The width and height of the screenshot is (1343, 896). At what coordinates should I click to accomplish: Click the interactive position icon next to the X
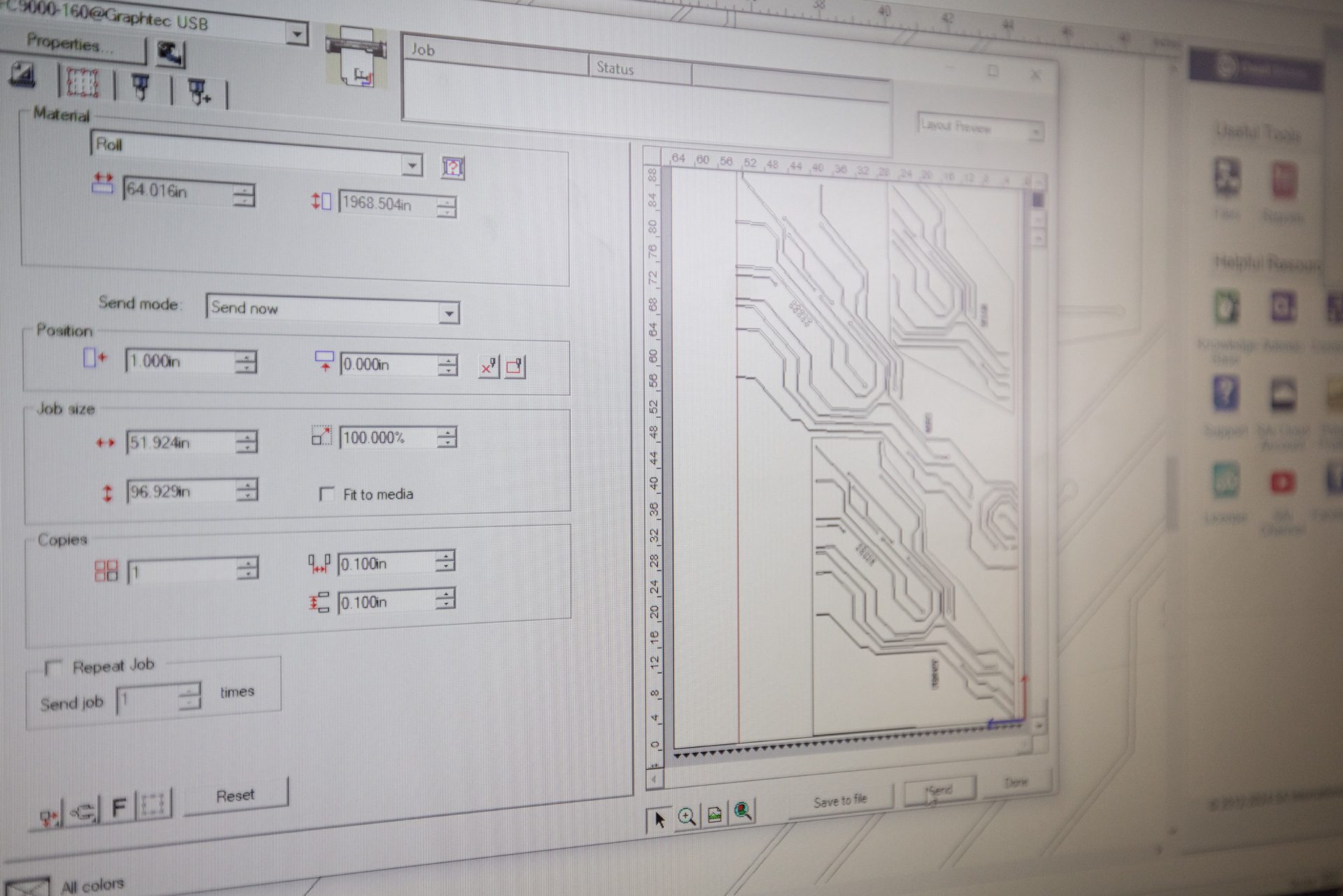point(515,367)
